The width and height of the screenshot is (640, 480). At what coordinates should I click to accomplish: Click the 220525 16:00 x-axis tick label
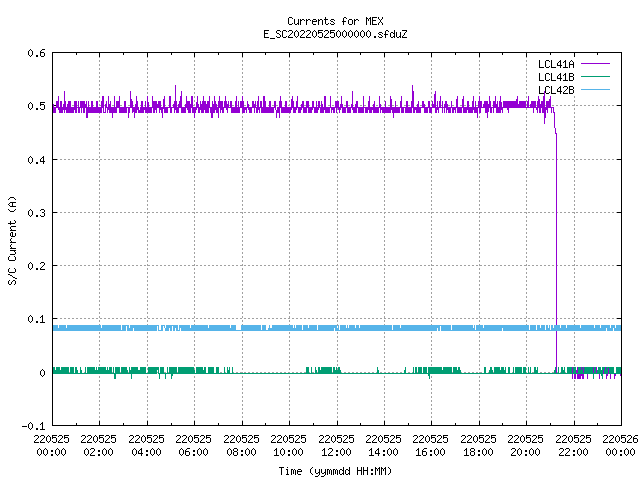click(x=430, y=446)
